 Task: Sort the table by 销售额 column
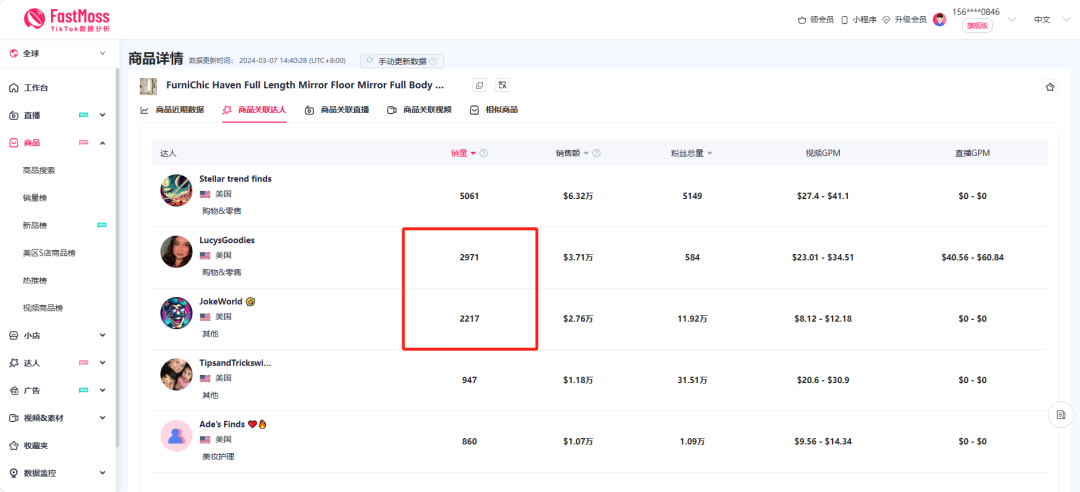coord(572,153)
